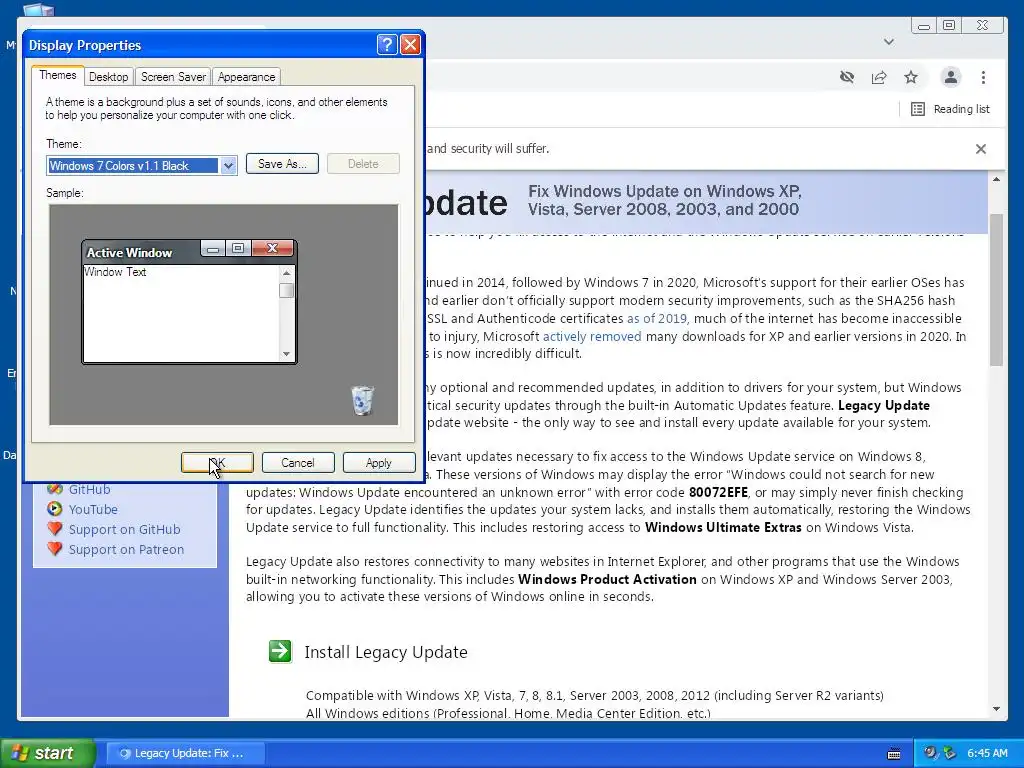Click the heart icon beside Support on Patreon
This screenshot has height=768, width=1024.
coord(55,549)
